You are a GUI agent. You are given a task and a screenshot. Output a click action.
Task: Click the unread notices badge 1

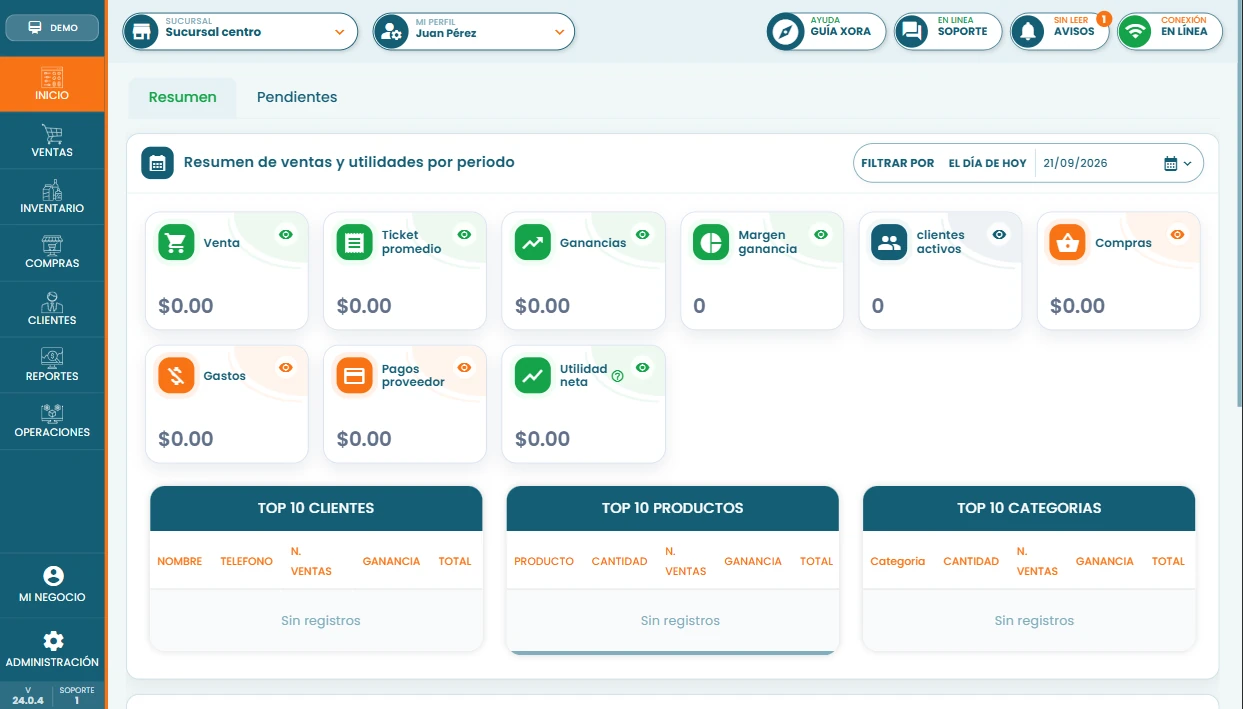1104,18
